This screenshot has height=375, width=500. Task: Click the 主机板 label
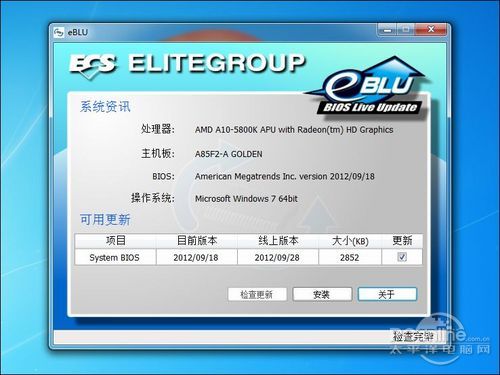coord(157,153)
